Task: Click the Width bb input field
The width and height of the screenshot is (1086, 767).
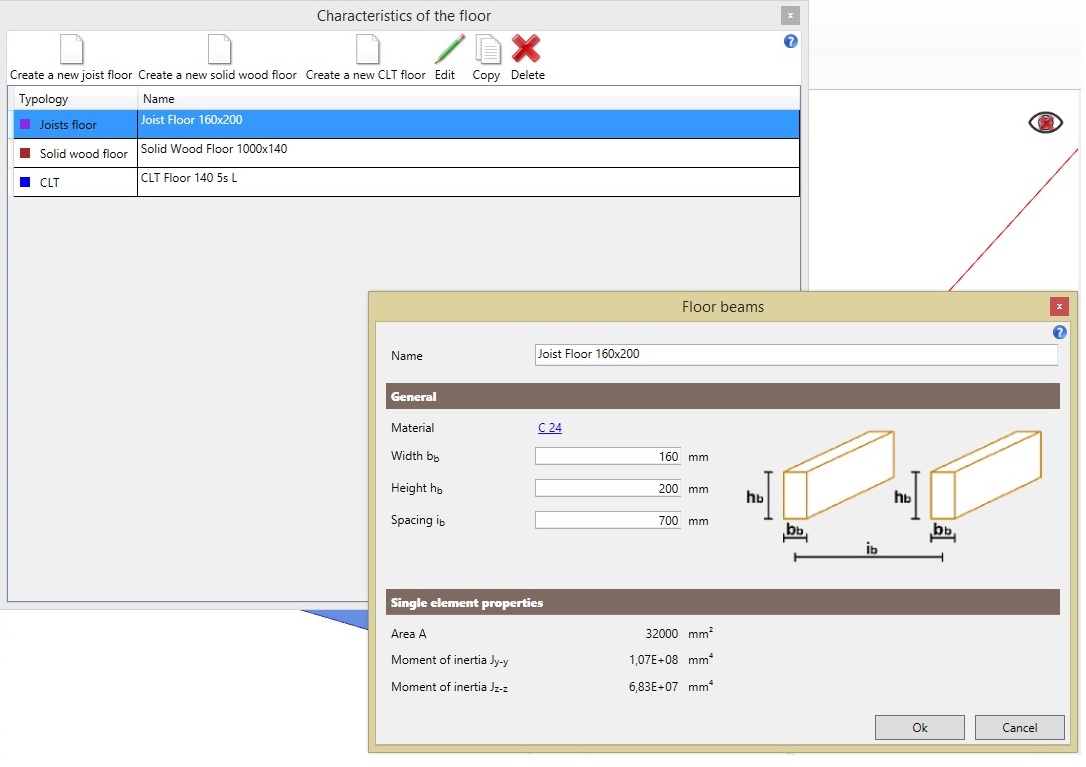Action: (x=607, y=457)
